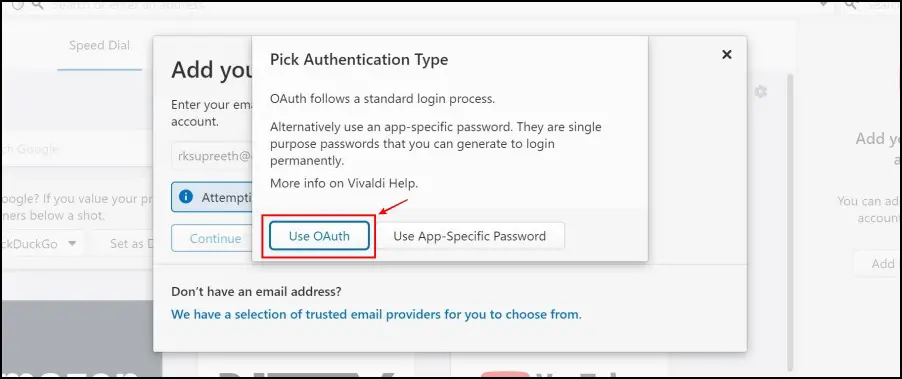Viewport: 902px width, 379px height.
Task: Click the Use OAuth button
Action: click(x=319, y=236)
